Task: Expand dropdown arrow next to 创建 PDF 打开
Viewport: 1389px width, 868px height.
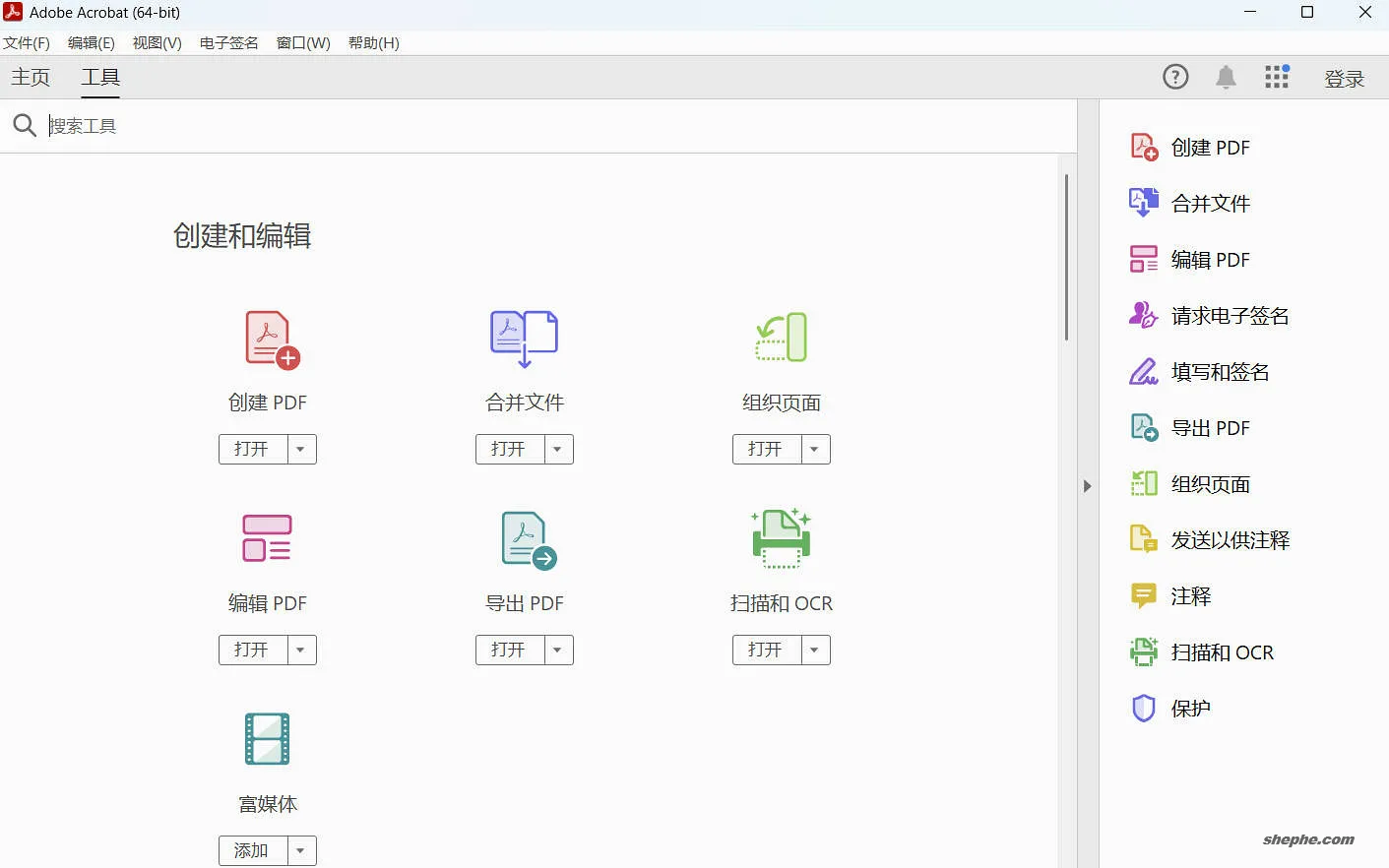Action: pos(301,449)
